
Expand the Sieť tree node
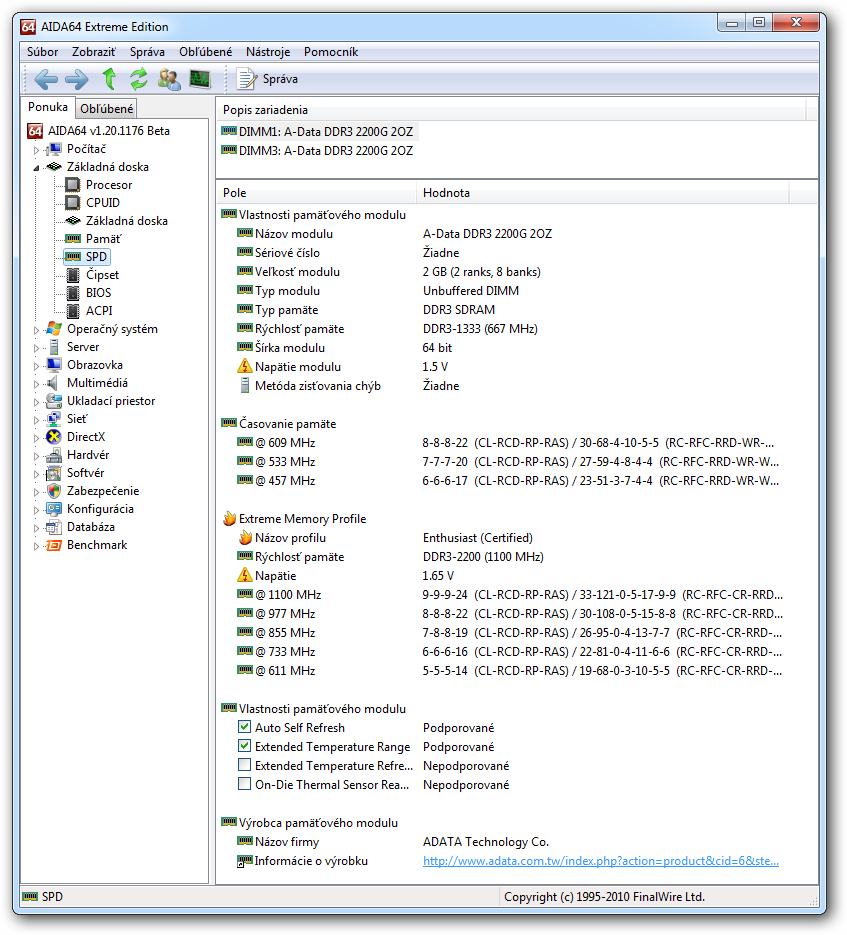[x=36, y=420]
